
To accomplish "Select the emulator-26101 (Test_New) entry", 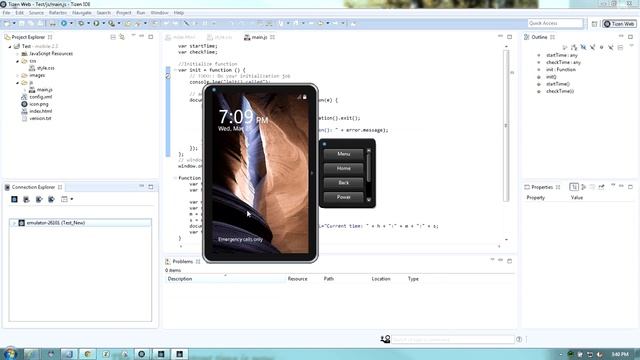I will click(x=80, y=223).
